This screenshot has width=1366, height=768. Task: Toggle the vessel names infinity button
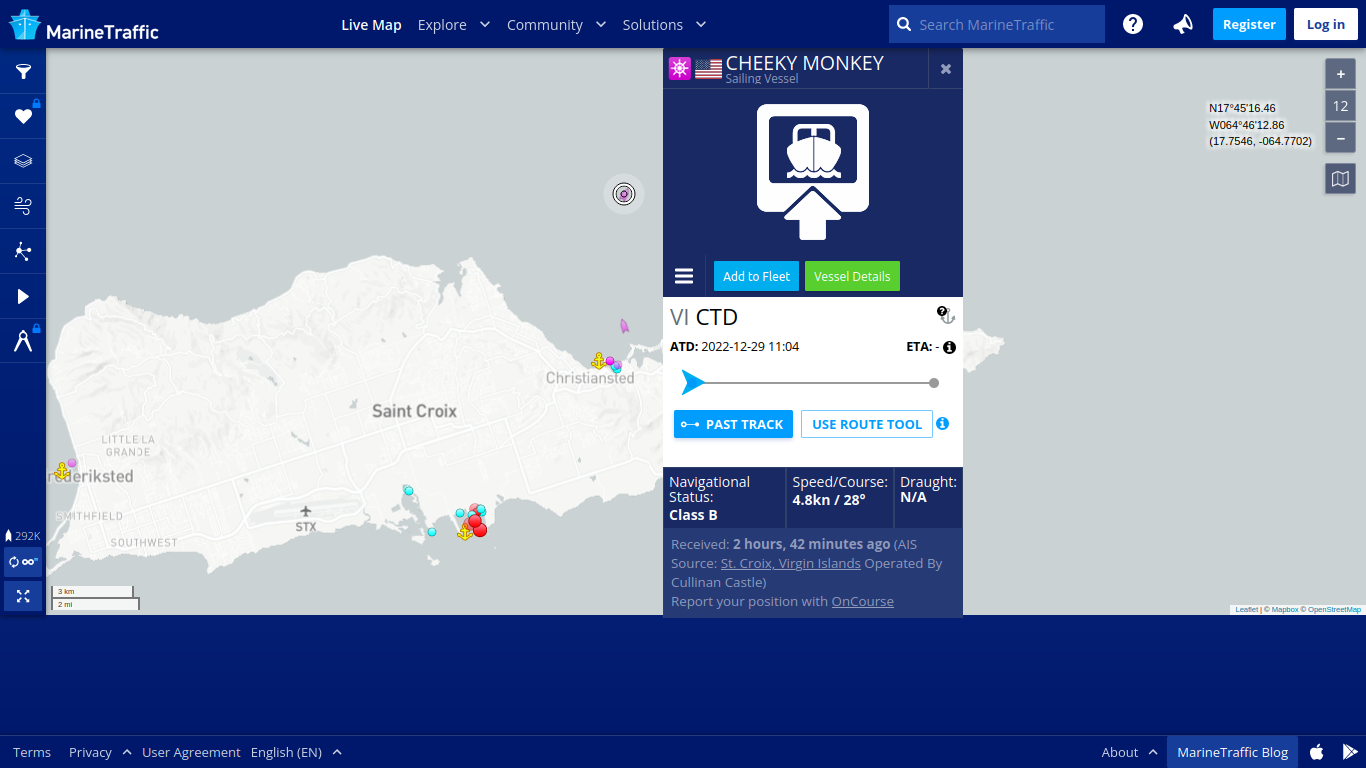(x=23, y=562)
